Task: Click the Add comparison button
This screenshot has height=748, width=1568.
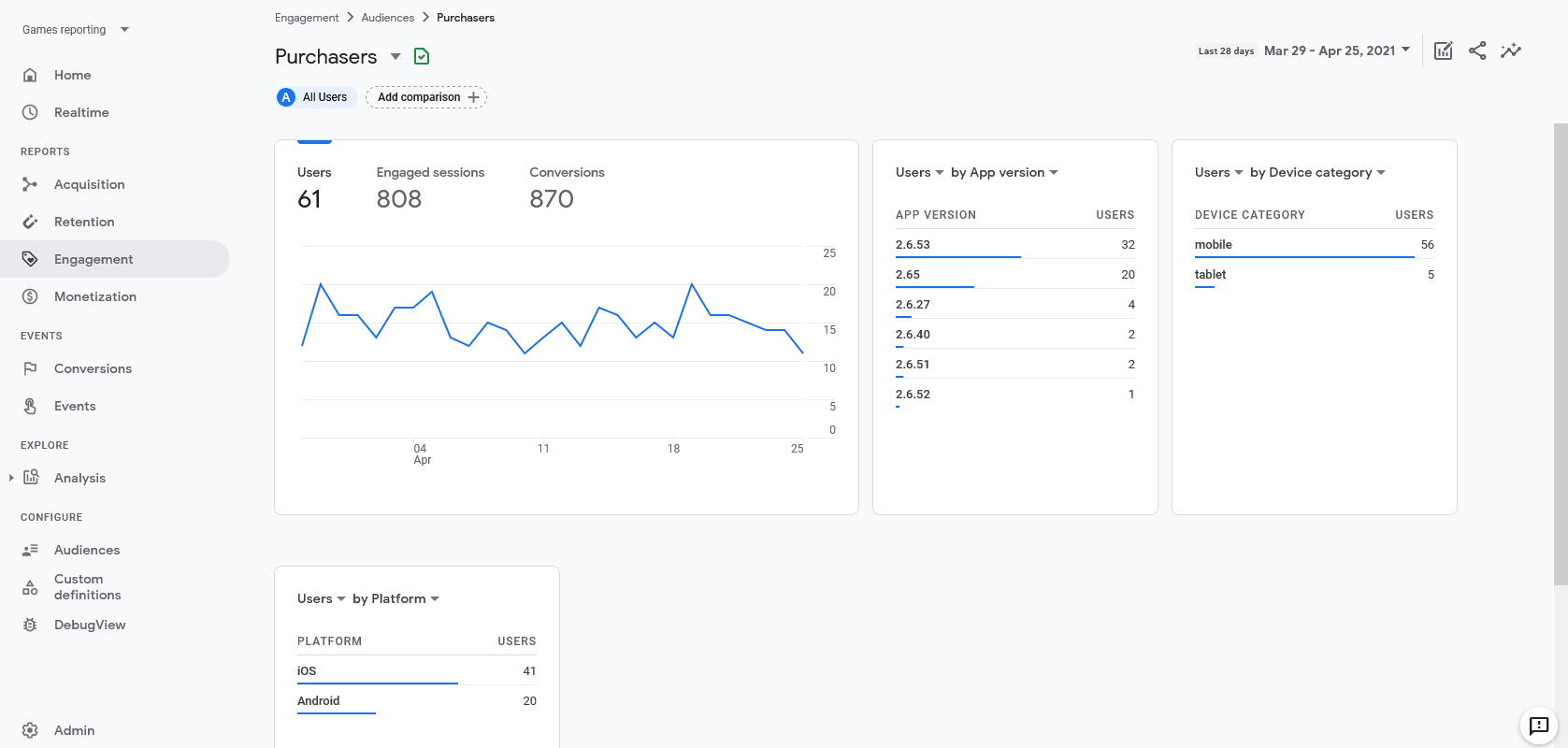Action: pos(426,97)
